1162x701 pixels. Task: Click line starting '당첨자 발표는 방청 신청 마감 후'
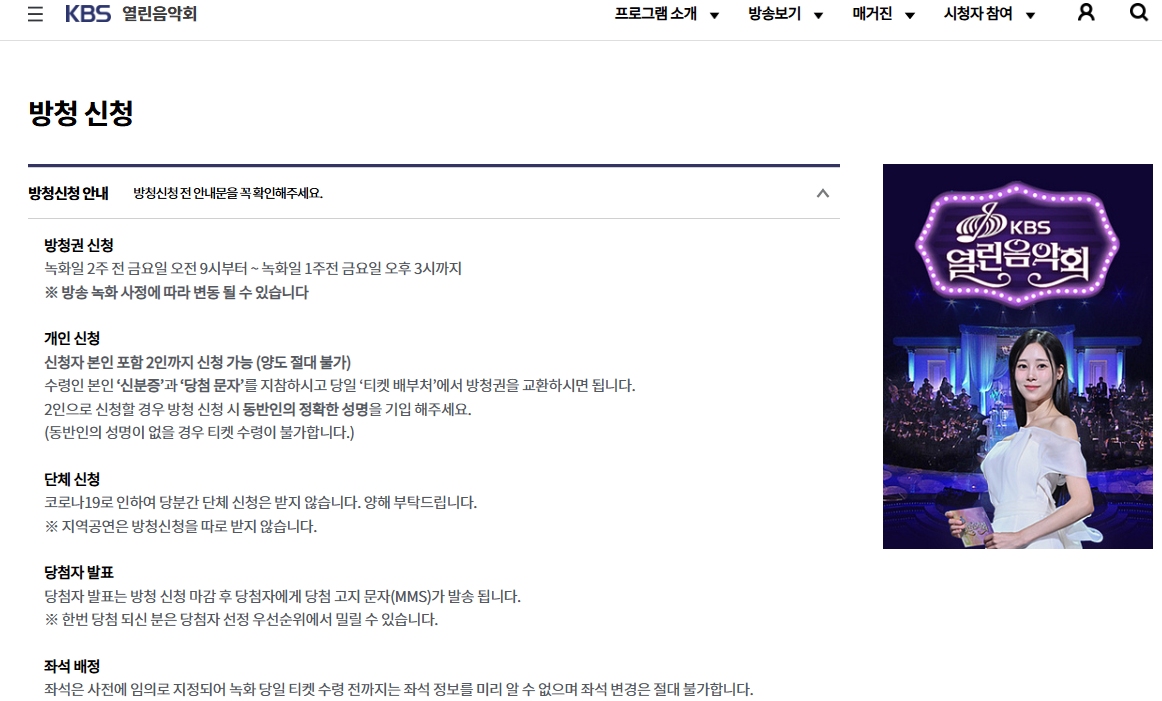pos(282,597)
